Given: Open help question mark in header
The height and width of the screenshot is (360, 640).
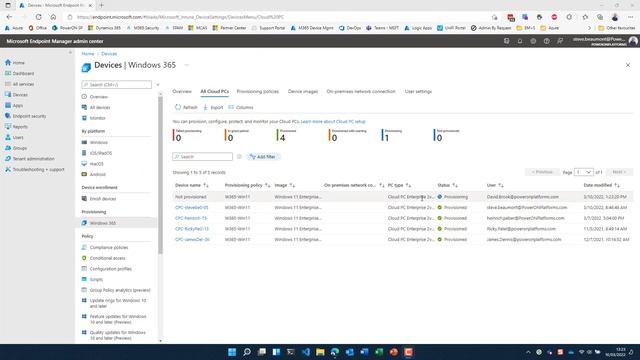Looking at the screenshot, I should 547,41.
